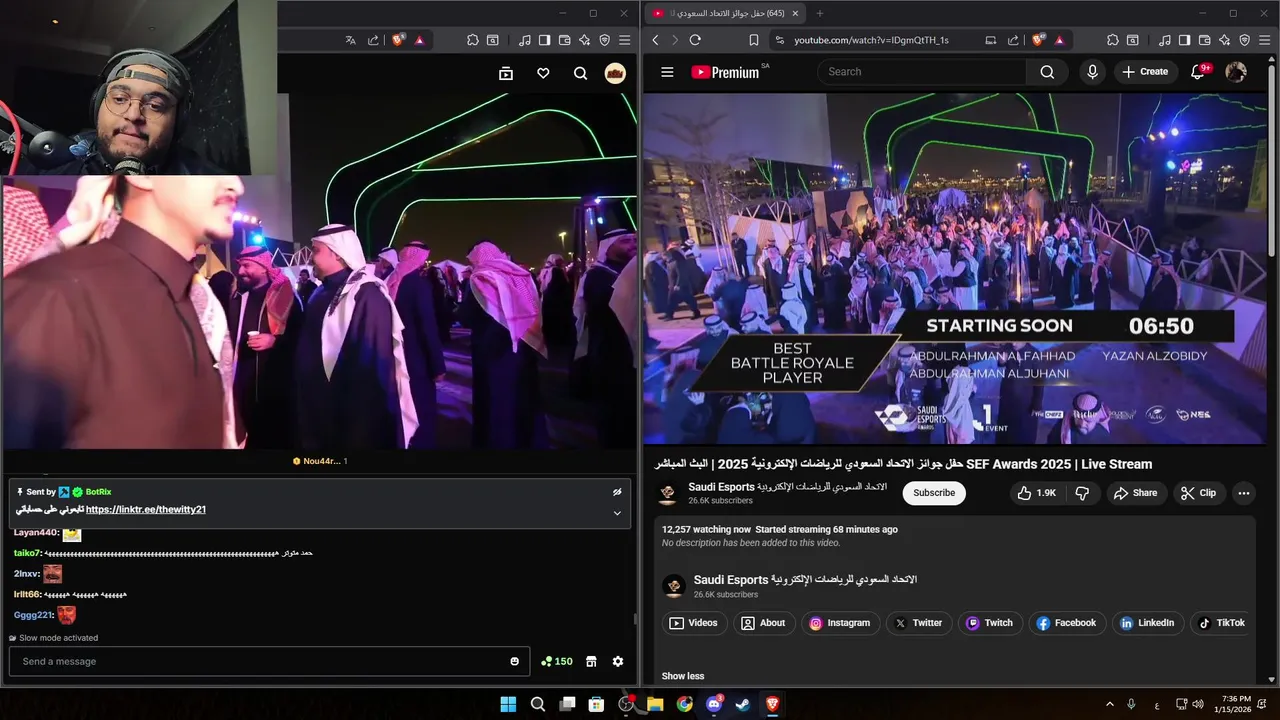Open the Kick profile avatar menu
Viewport: 1280px width, 720px height.
(x=615, y=73)
